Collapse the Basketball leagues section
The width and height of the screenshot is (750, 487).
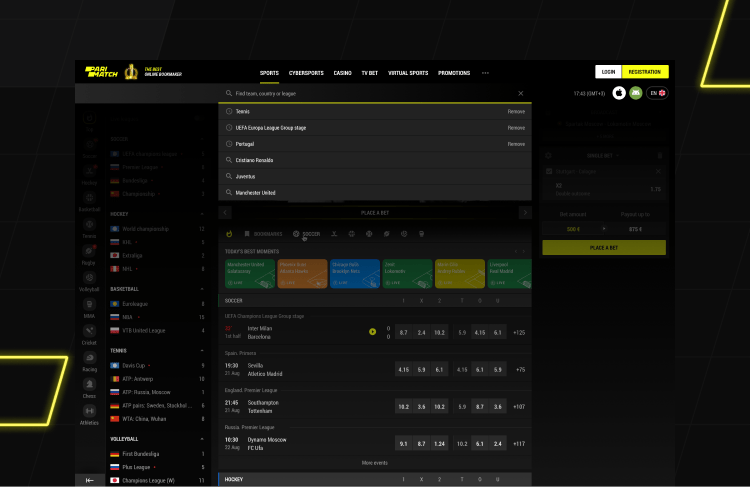tap(203, 289)
